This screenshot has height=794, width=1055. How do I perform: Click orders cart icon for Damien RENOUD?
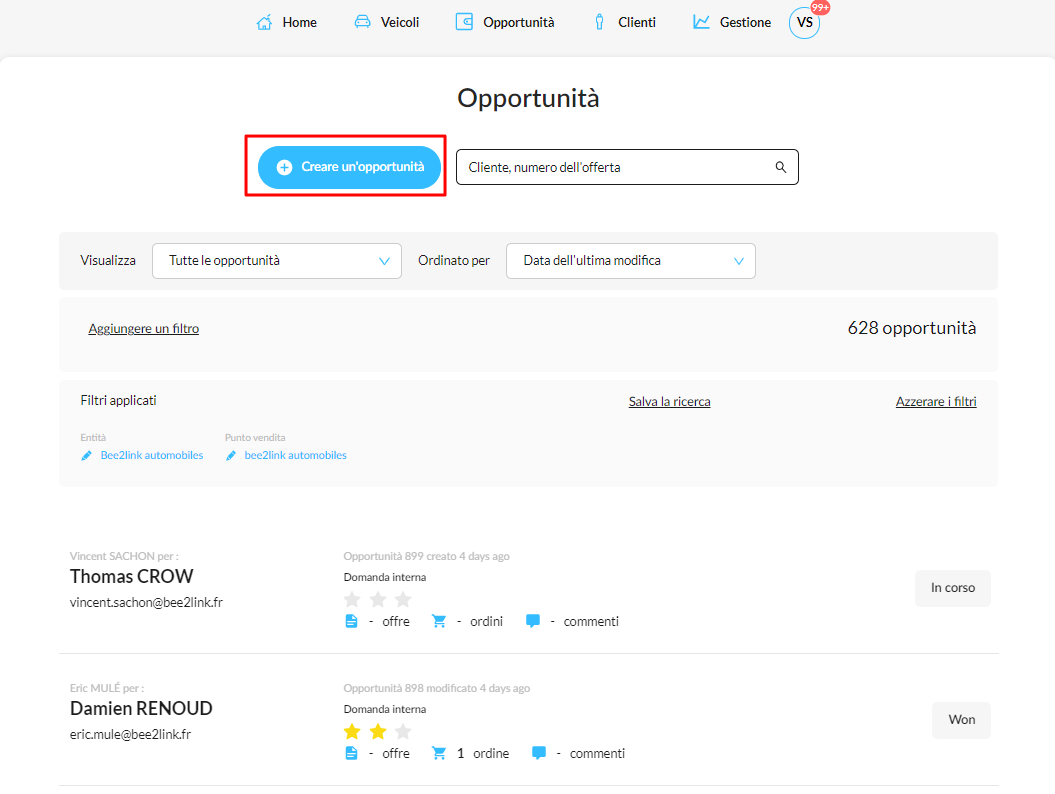point(439,753)
